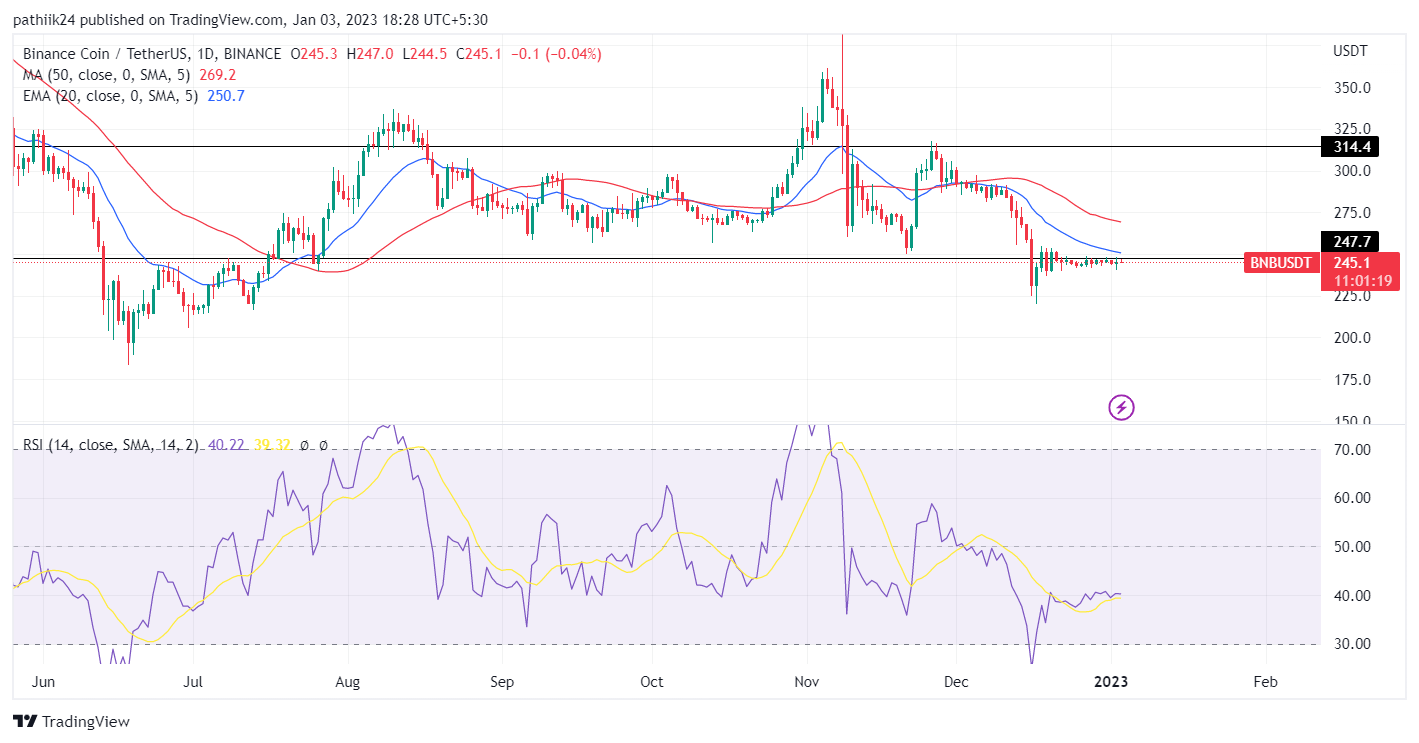Screen dimensions: 1419x743
Task: Click the published by pathiik24 header text
Action: [x=251, y=20]
